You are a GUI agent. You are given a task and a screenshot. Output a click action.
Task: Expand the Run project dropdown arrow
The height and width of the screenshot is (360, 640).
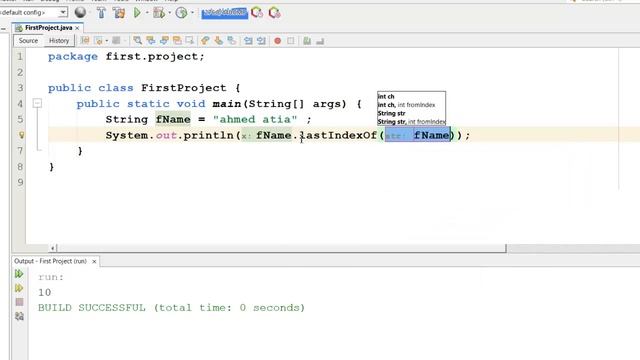(147, 13)
